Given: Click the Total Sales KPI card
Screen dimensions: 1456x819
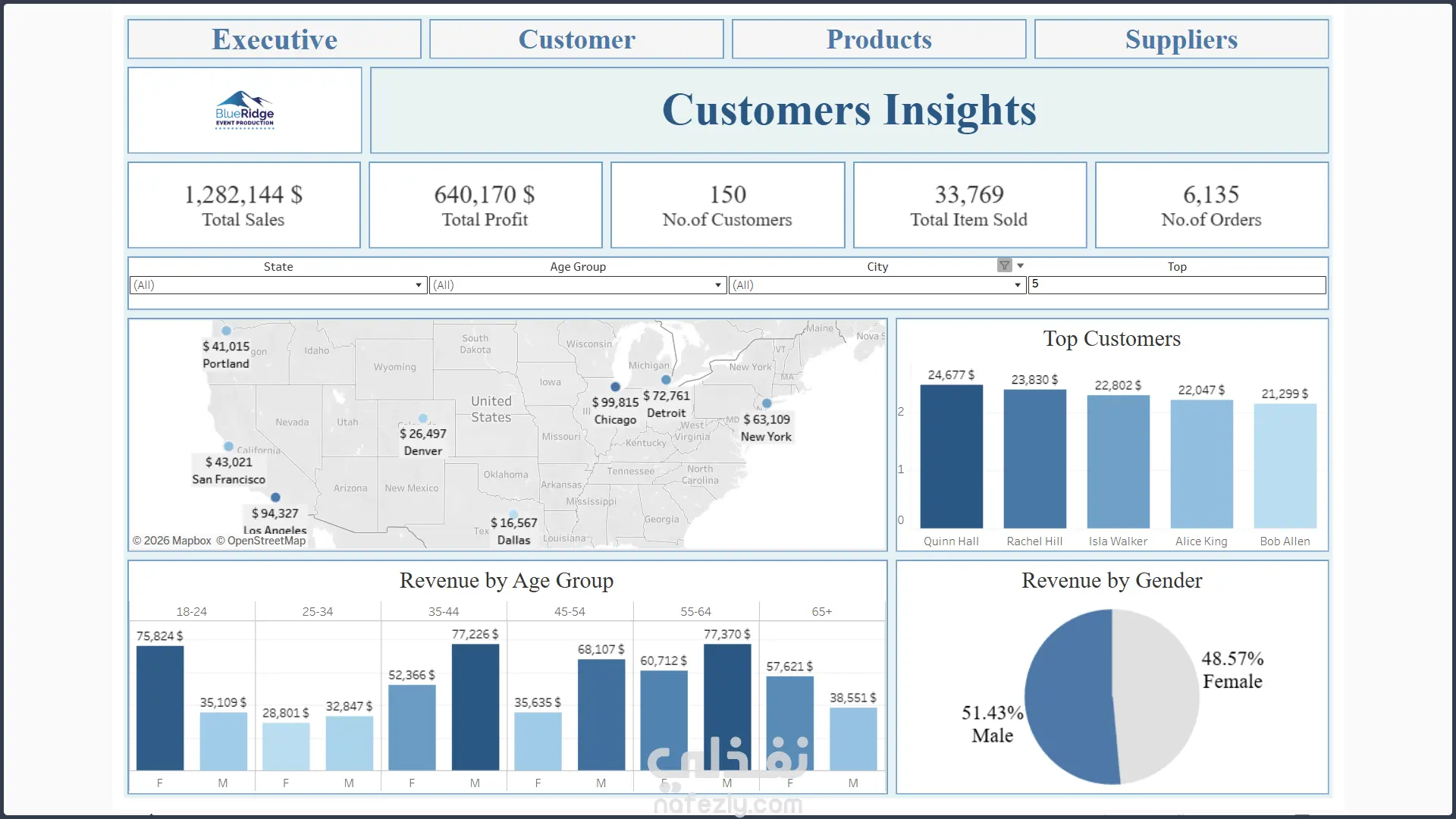Looking at the screenshot, I should pos(243,205).
